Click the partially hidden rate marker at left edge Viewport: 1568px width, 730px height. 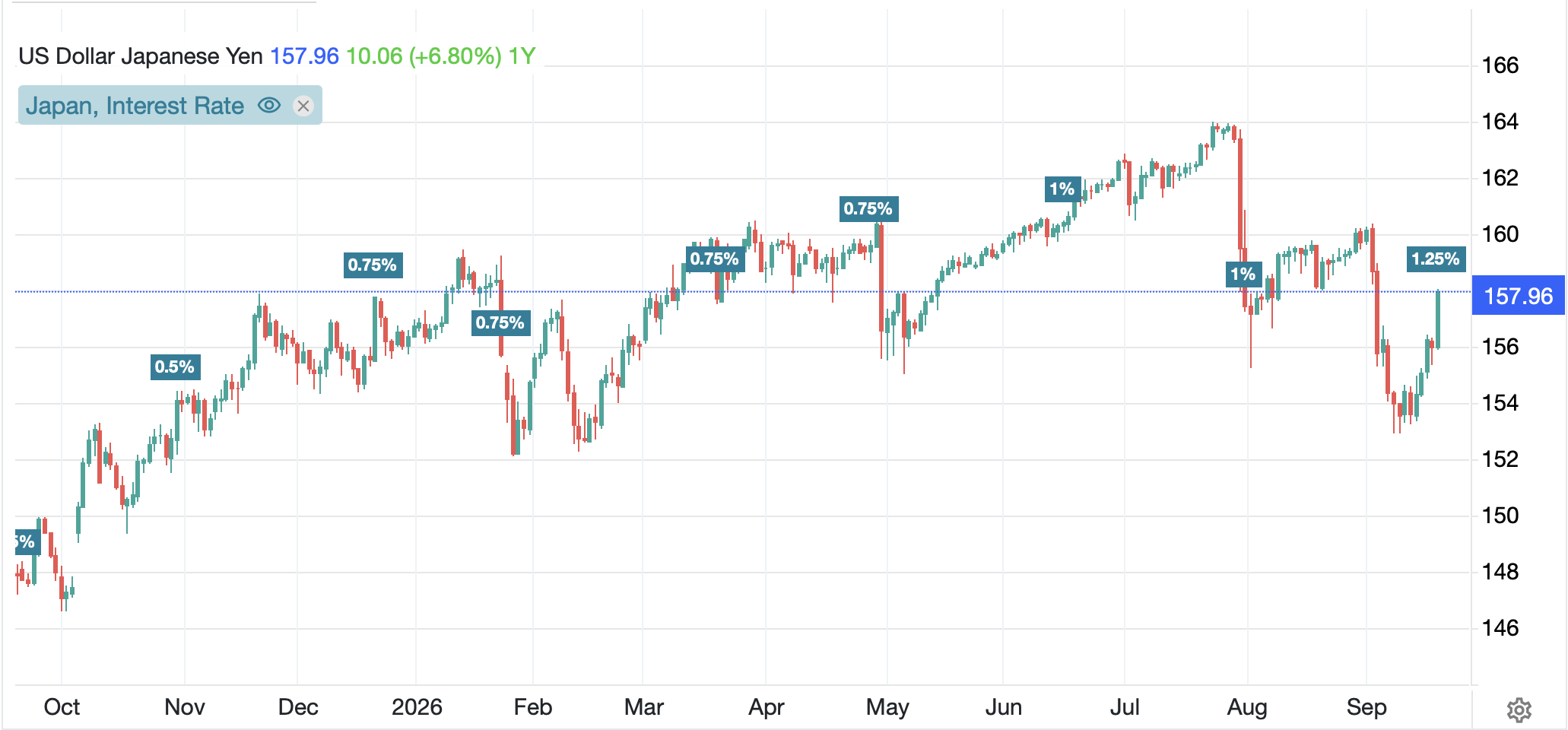click(x=25, y=541)
